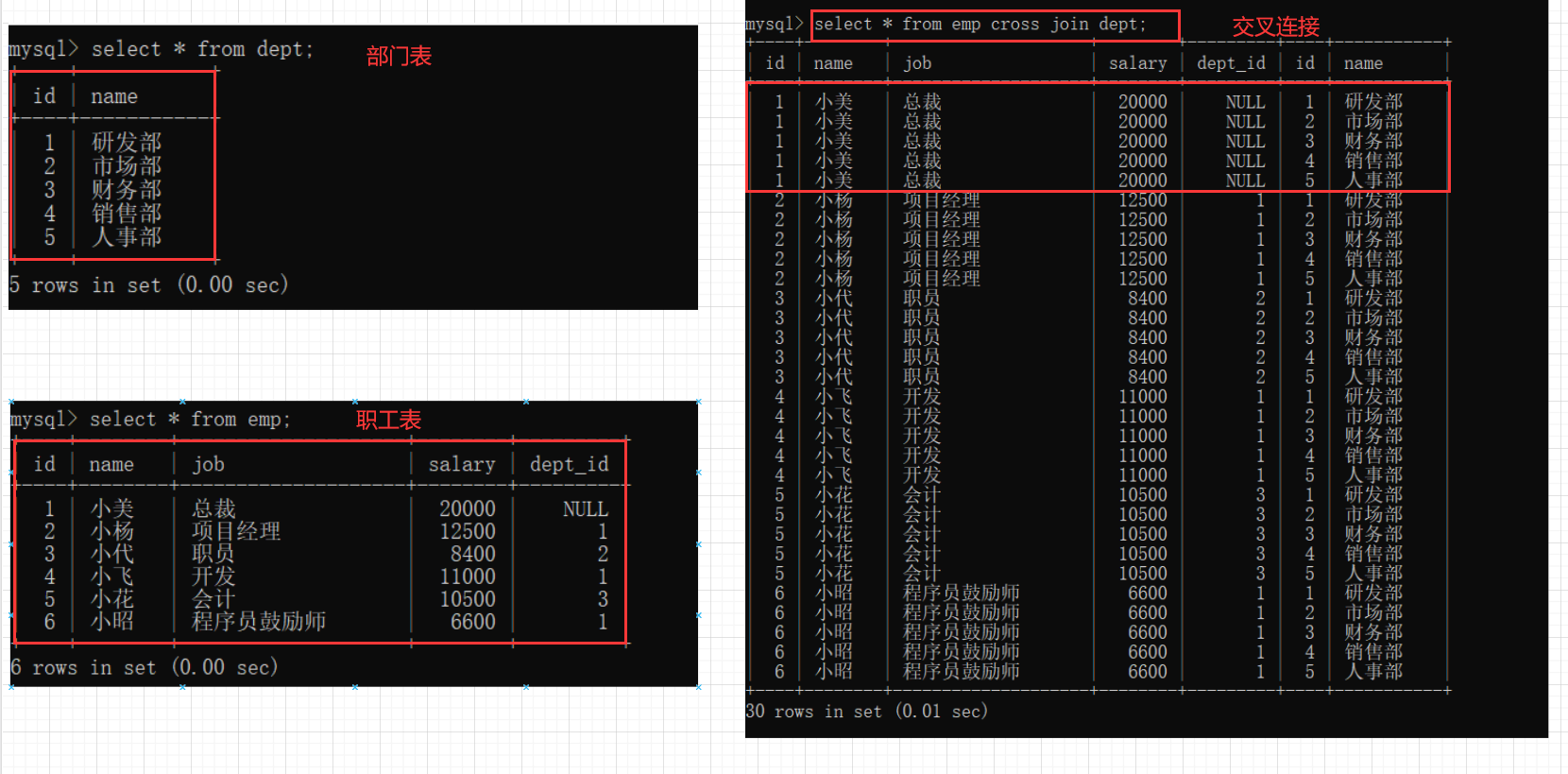Click 项目经理 in the emp table

click(x=236, y=531)
